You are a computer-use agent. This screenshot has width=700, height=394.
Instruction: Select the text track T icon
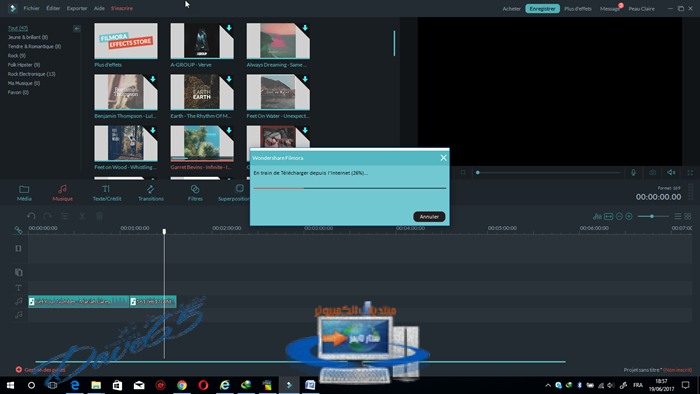pos(18,287)
